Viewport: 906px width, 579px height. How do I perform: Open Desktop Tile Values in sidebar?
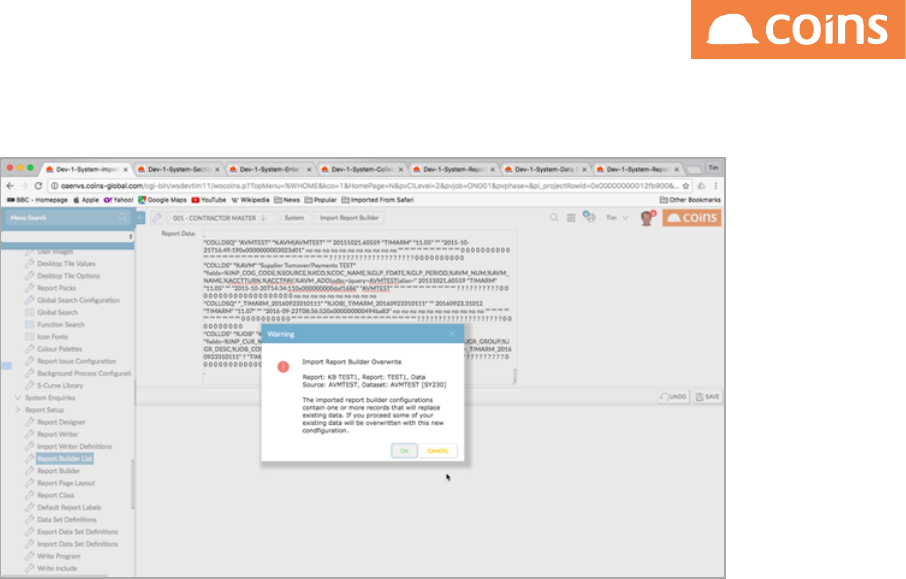pyautogui.click(x=66, y=263)
